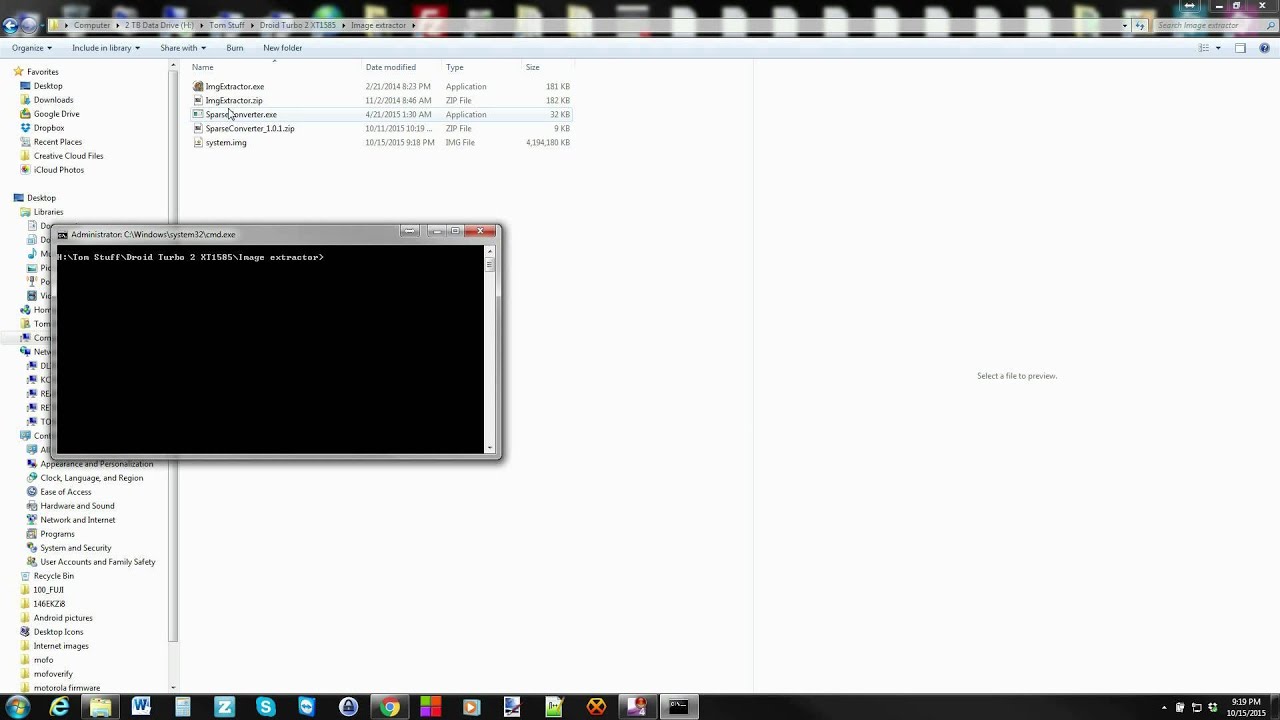Screen dimensions: 1280x720
Task: Open Microsoft Word from taskbar
Action: click(x=141, y=707)
